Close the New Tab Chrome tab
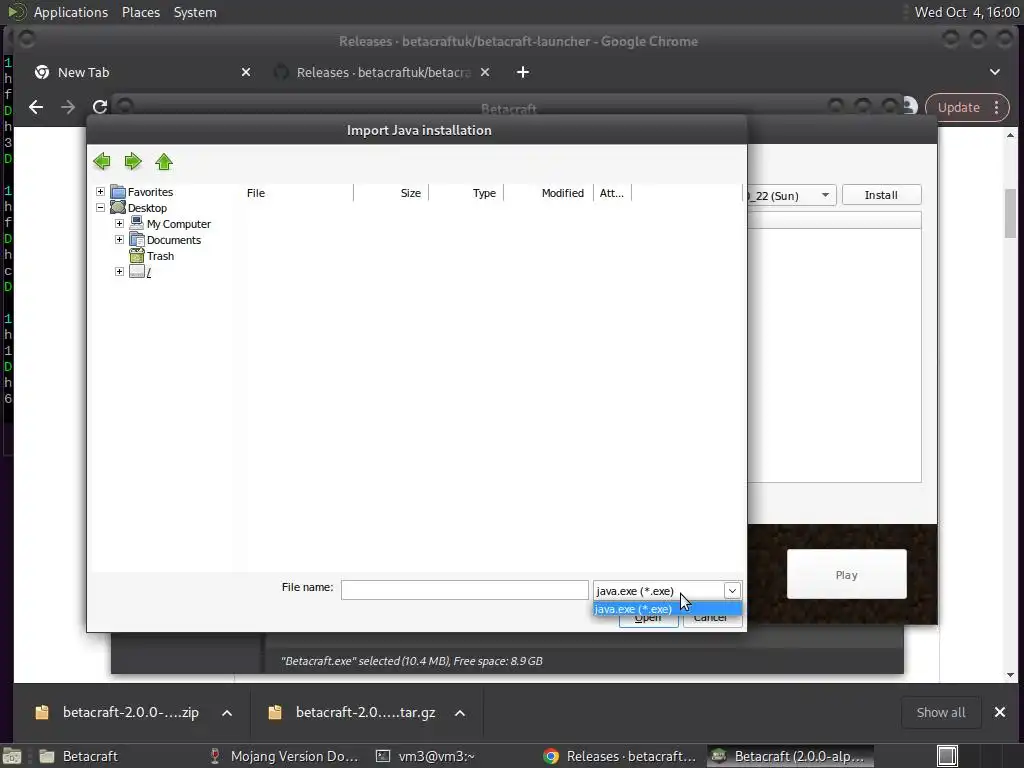The image size is (1024, 768). (x=246, y=72)
